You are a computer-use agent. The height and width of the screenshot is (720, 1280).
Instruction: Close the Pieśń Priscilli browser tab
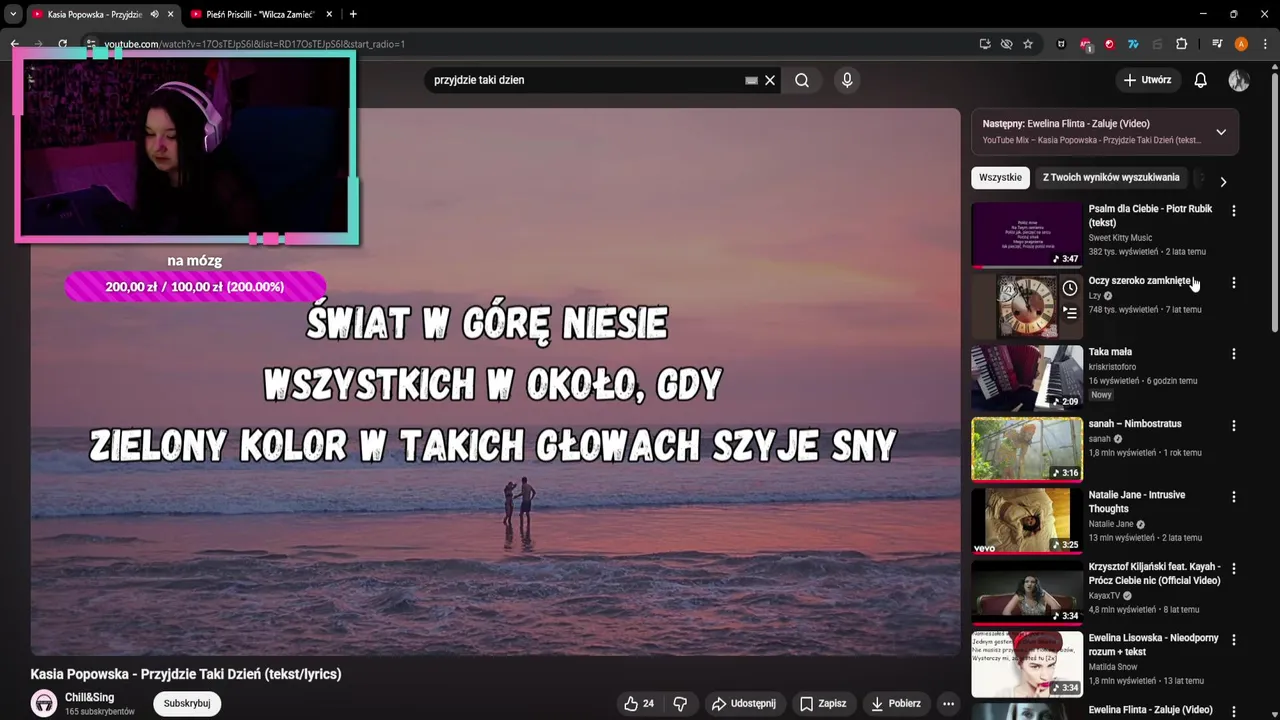click(329, 14)
